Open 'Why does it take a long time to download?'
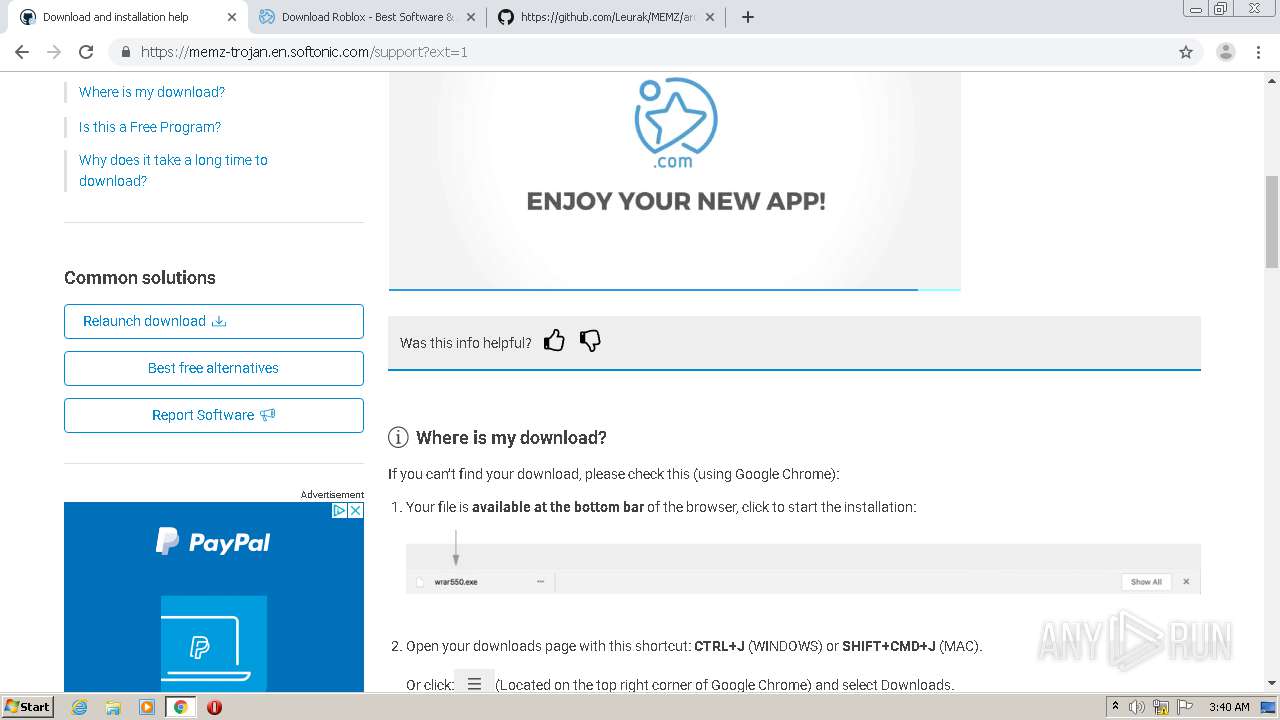1280x720 pixels. coord(173,170)
